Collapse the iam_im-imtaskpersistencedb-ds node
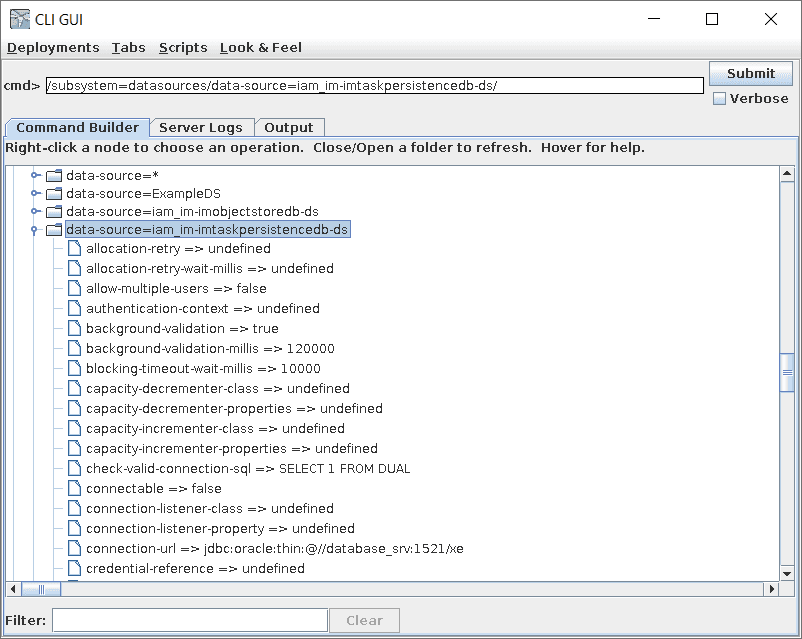Viewport: 802px width, 639px height. (x=35, y=230)
